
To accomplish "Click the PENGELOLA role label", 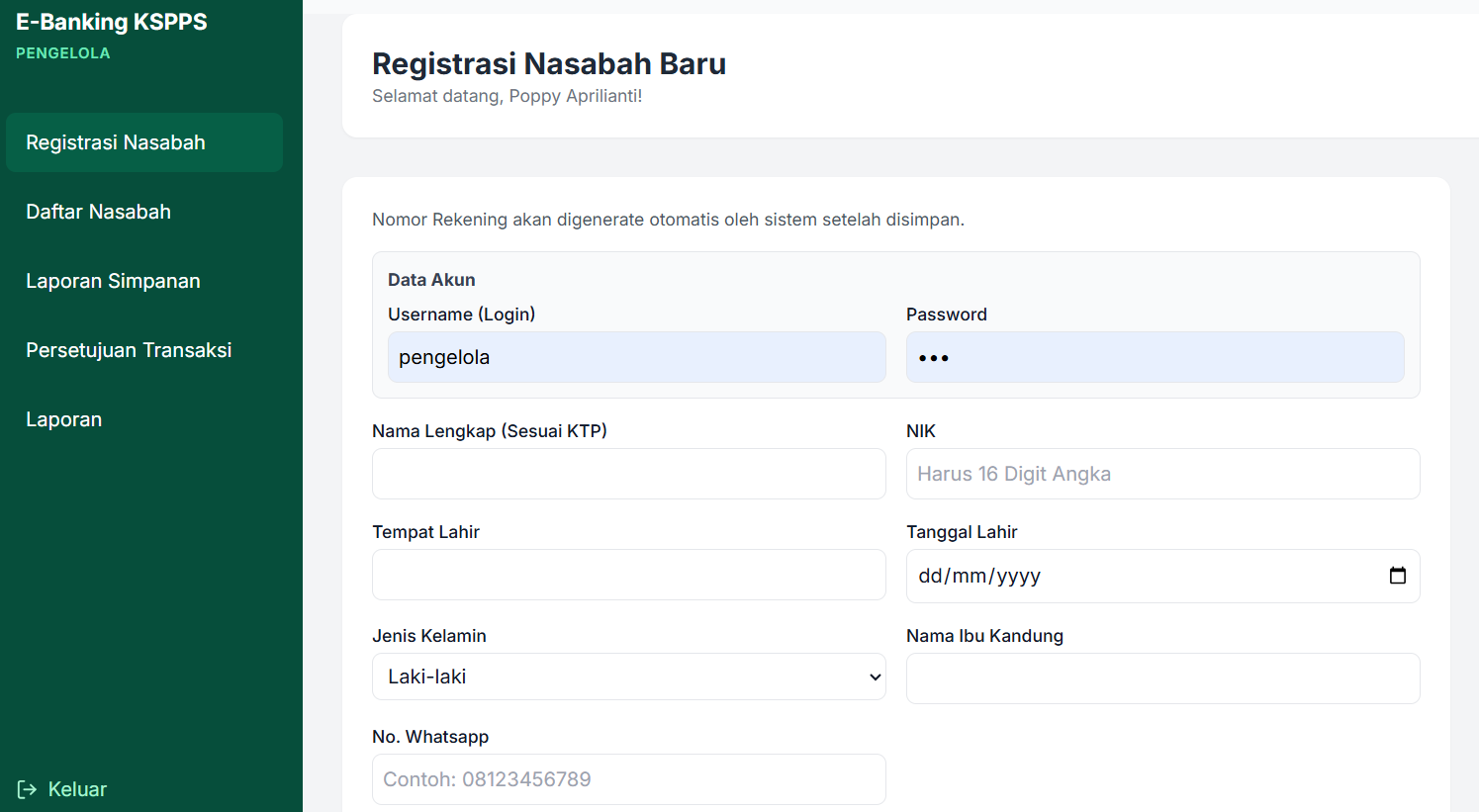I will (63, 53).
